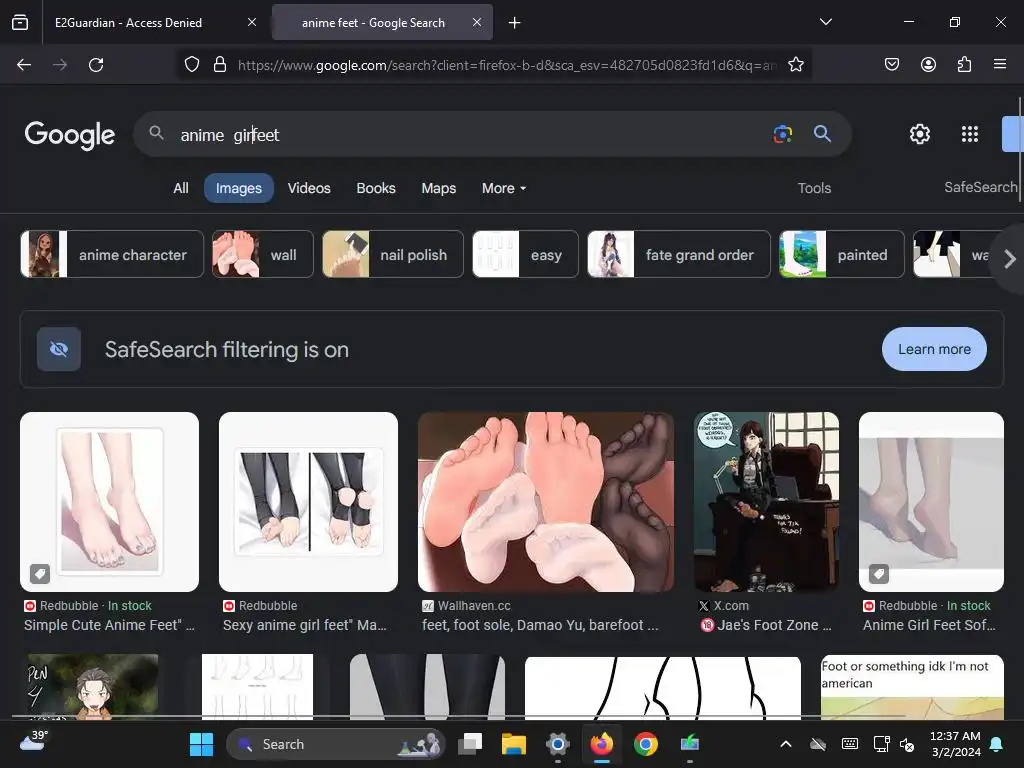Open the image search Tools options

coord(814,188)
